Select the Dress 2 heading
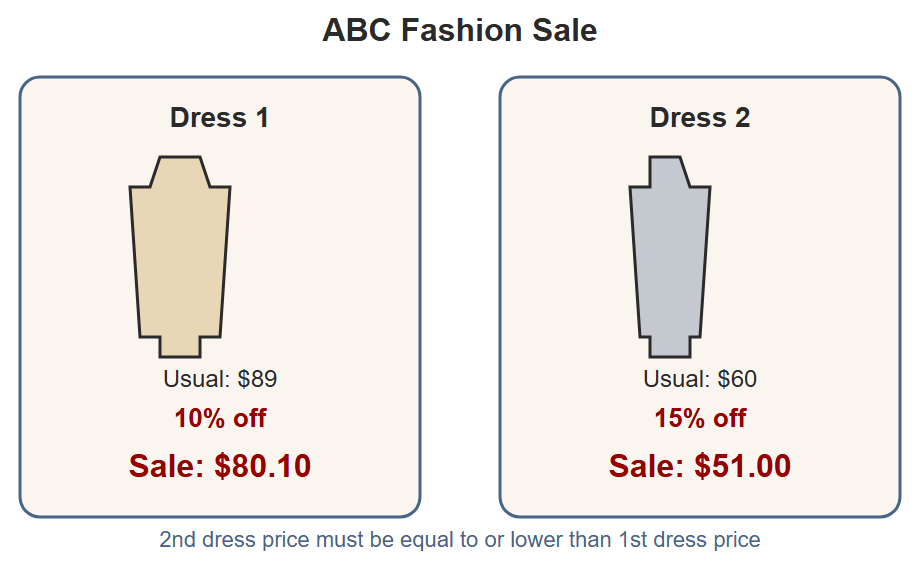 (699, 117)
